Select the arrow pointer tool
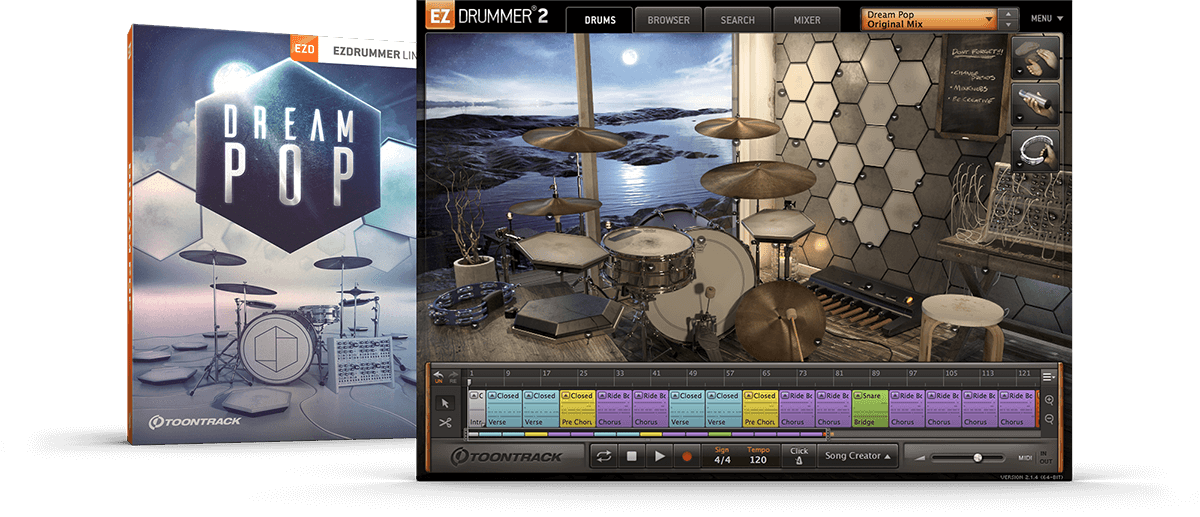Image resolution: width=1200 pixels, height=517 pixels. click(445, 403)
